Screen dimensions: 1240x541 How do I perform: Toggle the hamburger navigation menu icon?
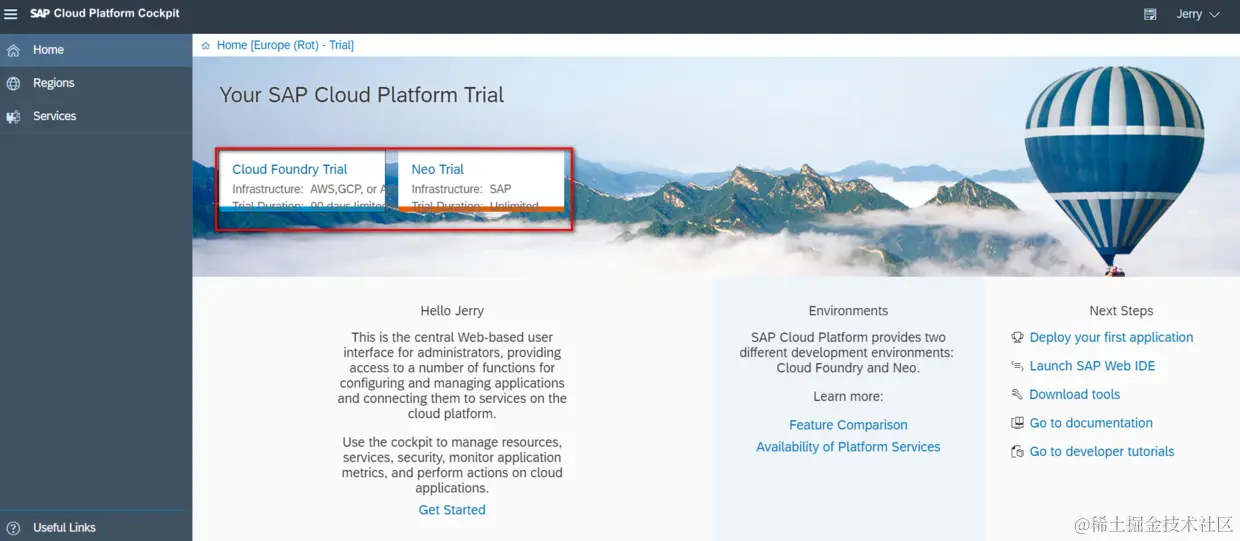click(x=11, y=14)
